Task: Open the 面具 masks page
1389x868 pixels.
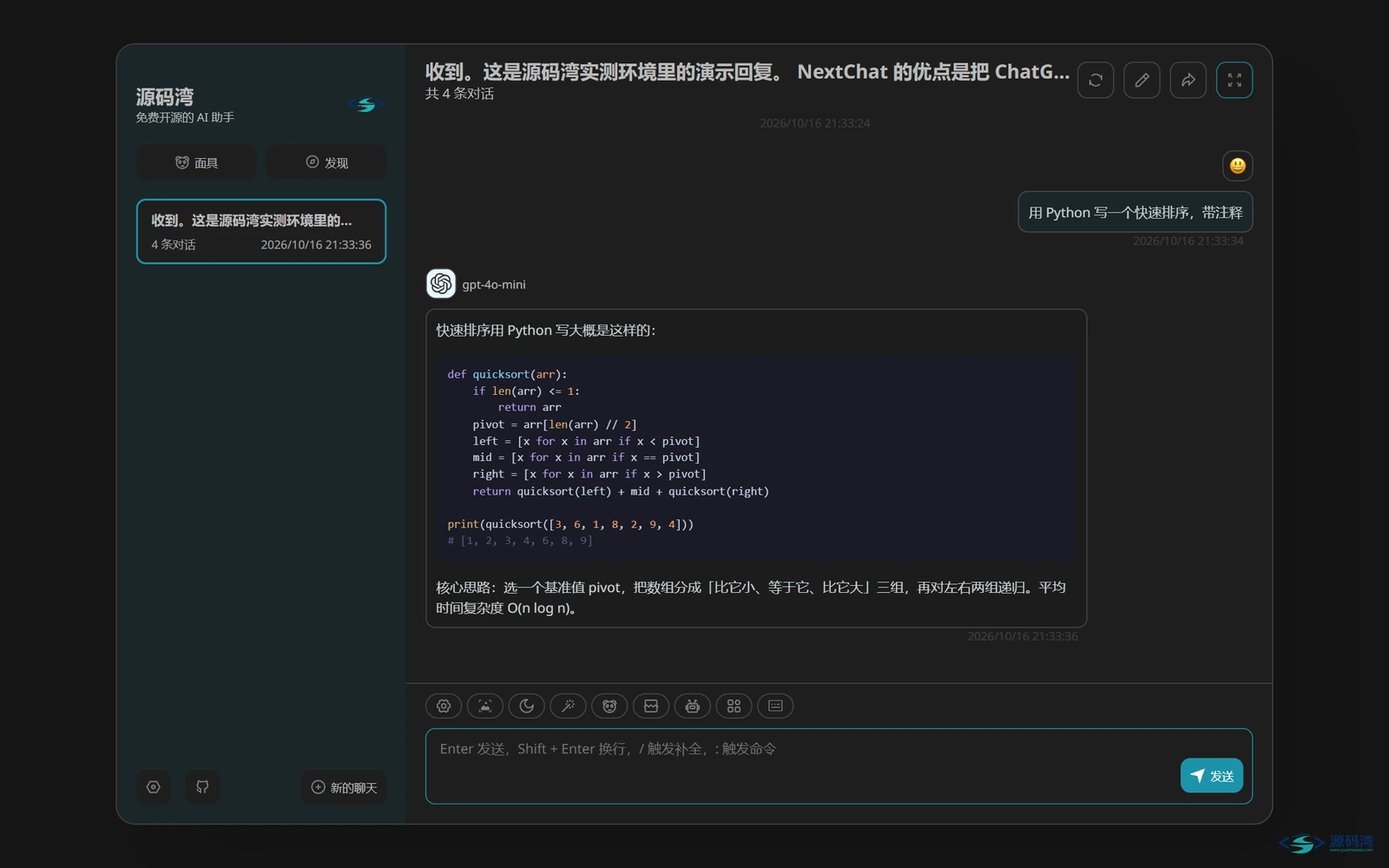Action: pyautogui.click(x=196, y=162)
